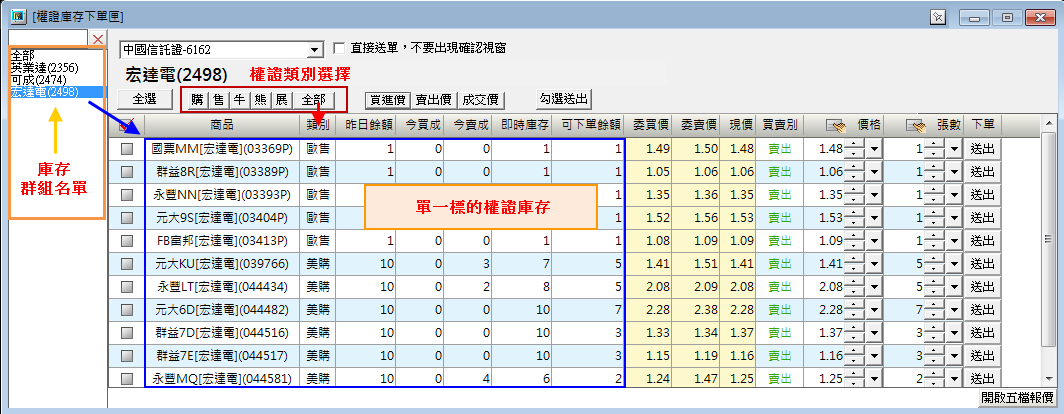Open the 中國信託證-6162 account dropdown
1064x414 pixels.
pyautogui.click(x=315, y=49)
